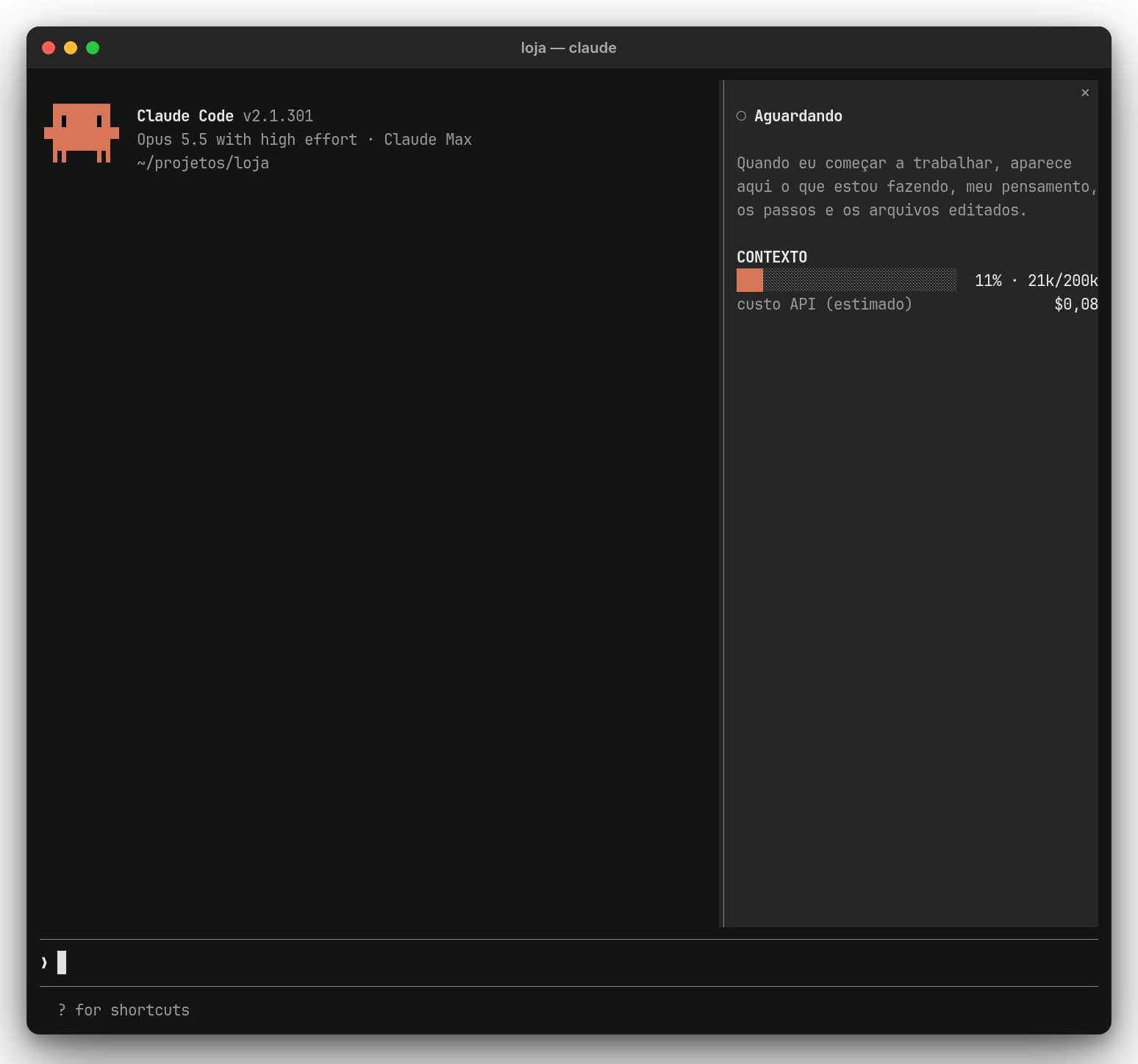
Task: Click the '11% · 21k/200k' context value
Action: 1037,281
